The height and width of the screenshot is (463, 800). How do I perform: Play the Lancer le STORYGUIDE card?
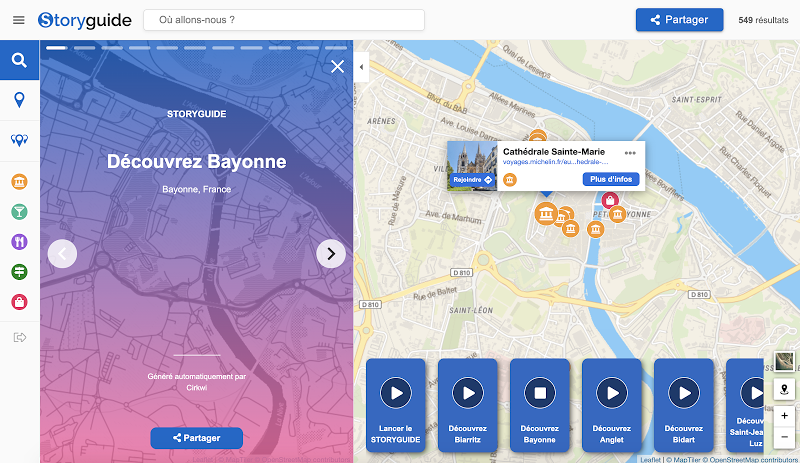395,393
